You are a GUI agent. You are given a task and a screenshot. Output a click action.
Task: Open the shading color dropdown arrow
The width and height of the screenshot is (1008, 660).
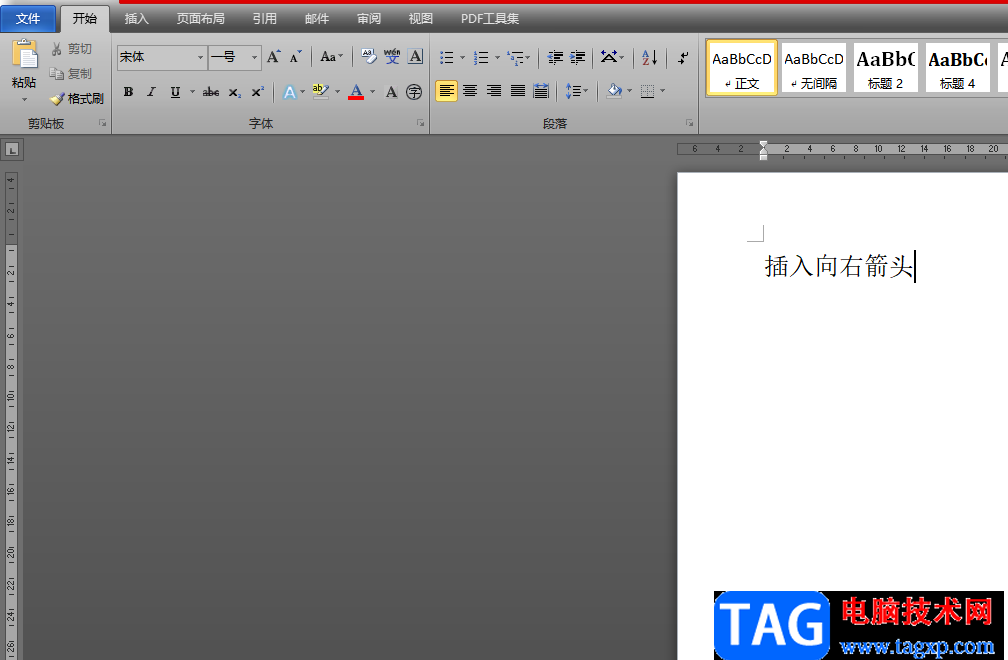point(629,91)
